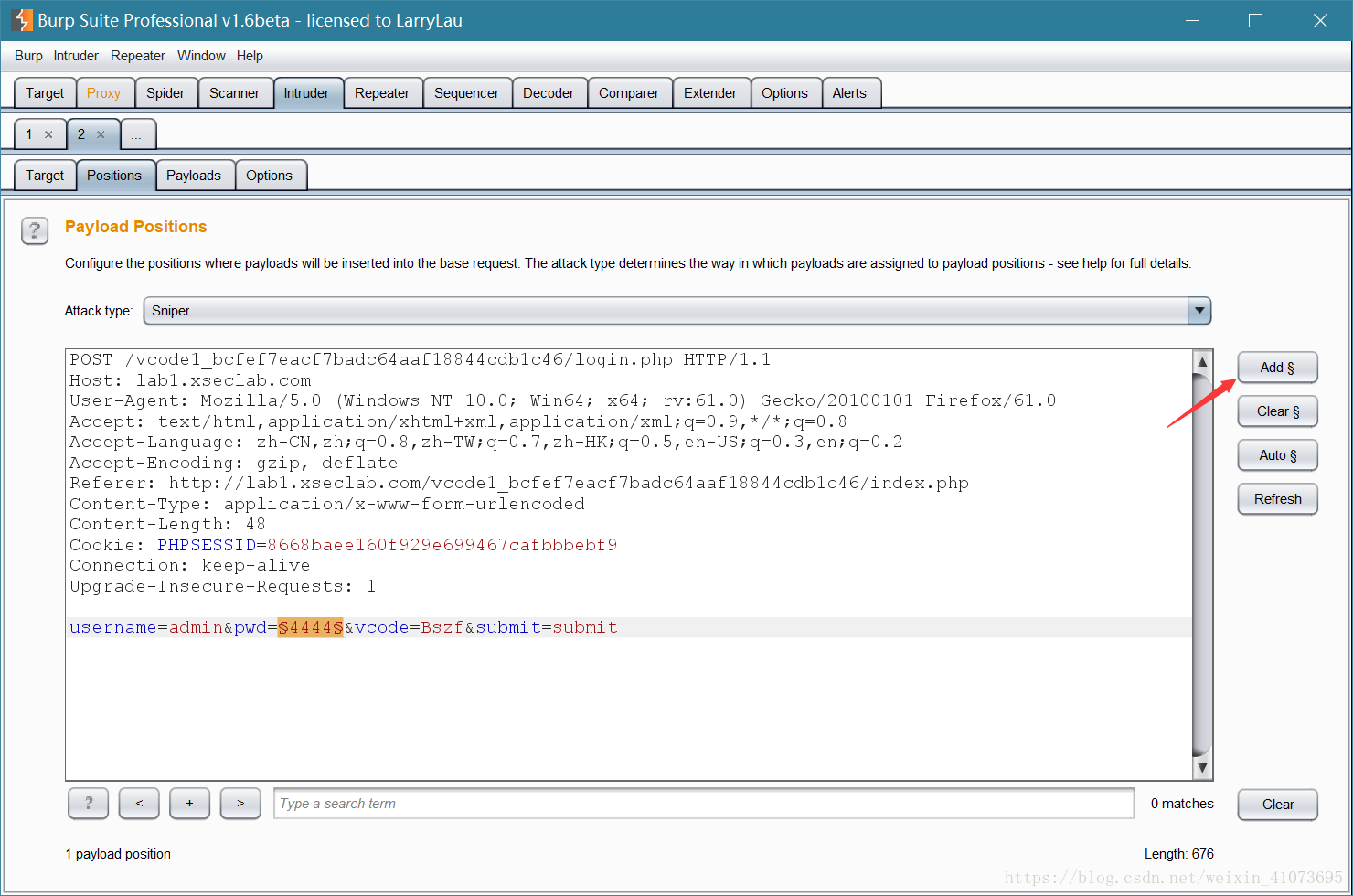Close Intruder attack tab 2
The image size is (1353, 896).
pos(101,134)
